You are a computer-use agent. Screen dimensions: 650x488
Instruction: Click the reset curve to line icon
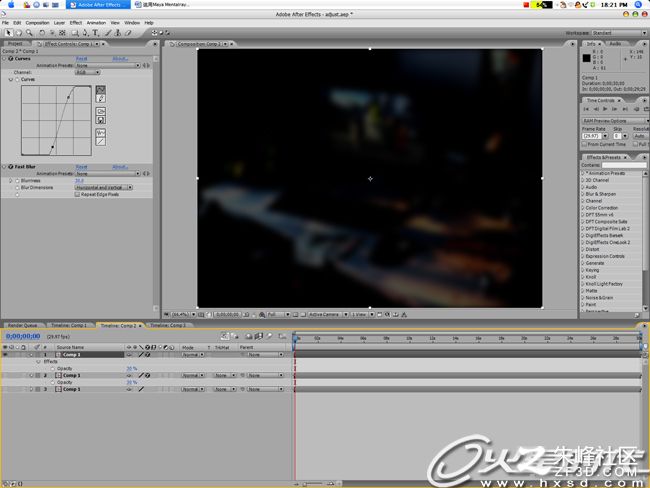[100, 142]
